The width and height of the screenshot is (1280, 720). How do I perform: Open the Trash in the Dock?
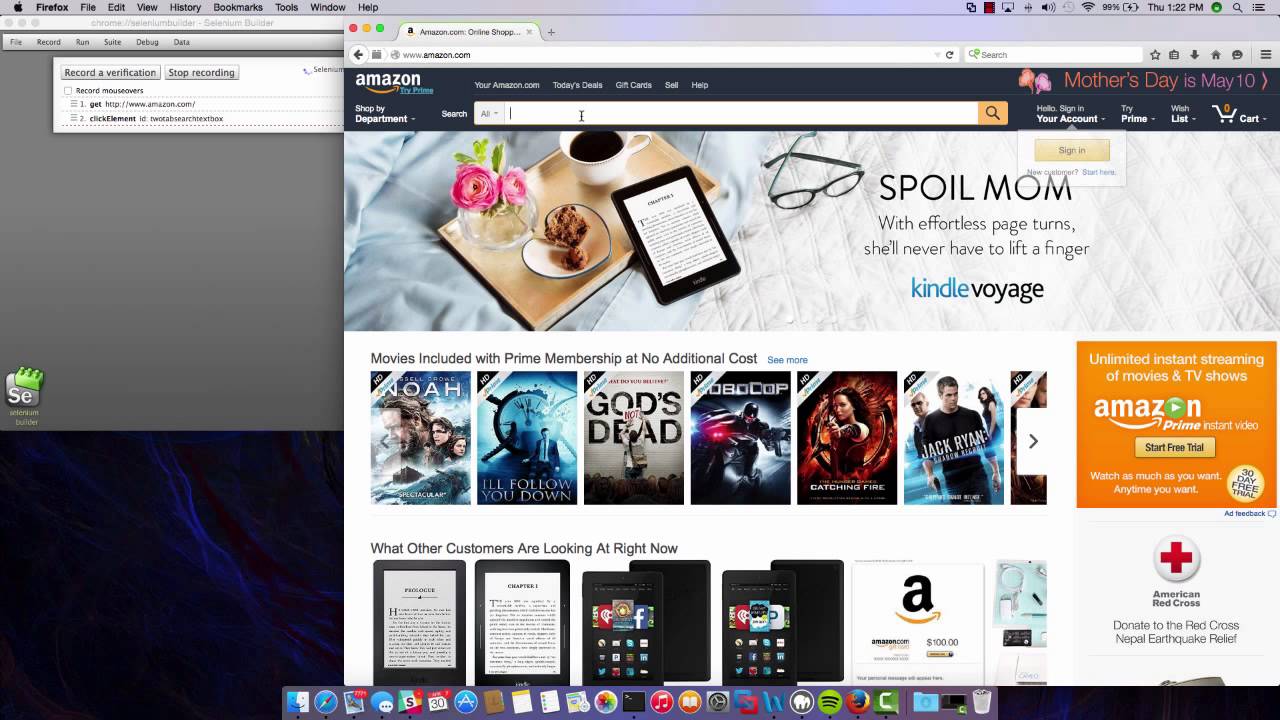pyautogui.click(x=982, y=703)
